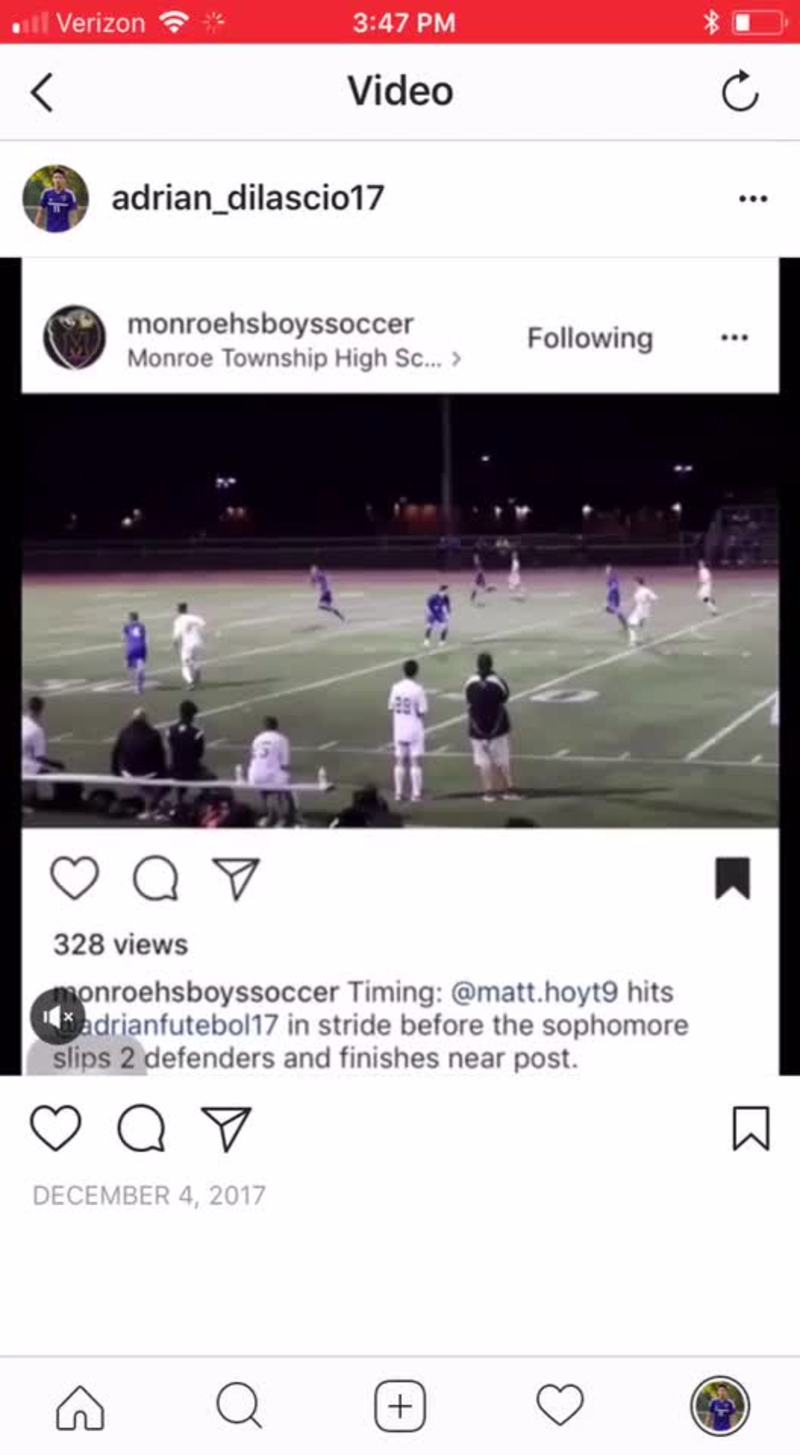Open Activity heart in bottom navigation
Screen dimensions: 800x1455
(x=560, y=1406)
